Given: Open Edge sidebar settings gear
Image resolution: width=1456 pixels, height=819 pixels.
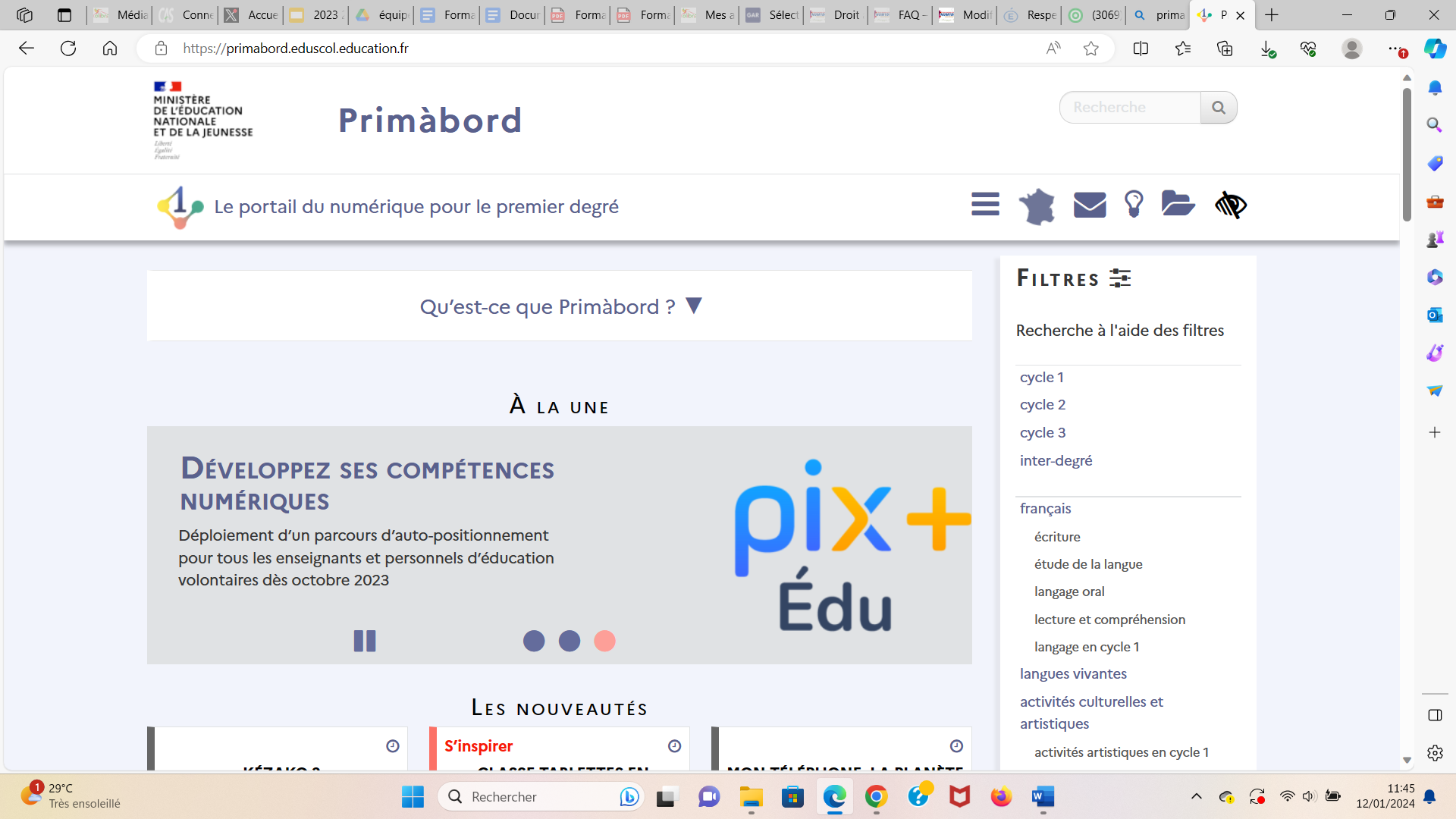Looking at the screenshot, I should pos(1435,753).
